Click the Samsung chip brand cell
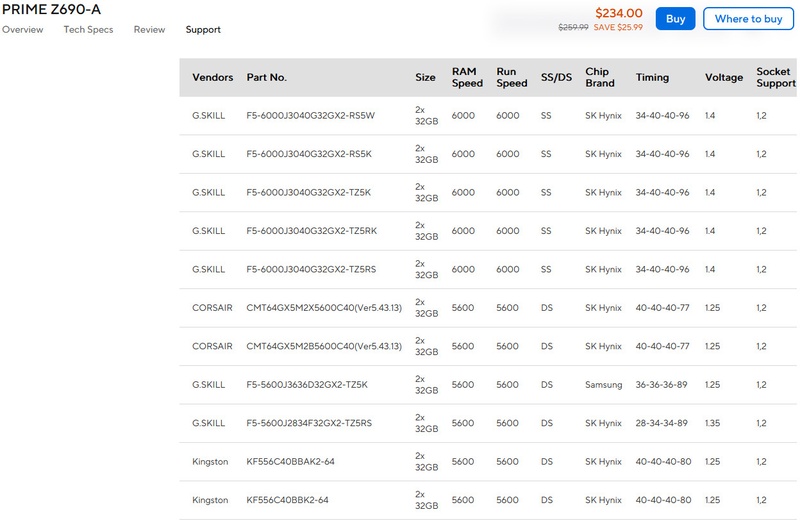The width and height of the screenshot is (800, 521). click(604, 385)
